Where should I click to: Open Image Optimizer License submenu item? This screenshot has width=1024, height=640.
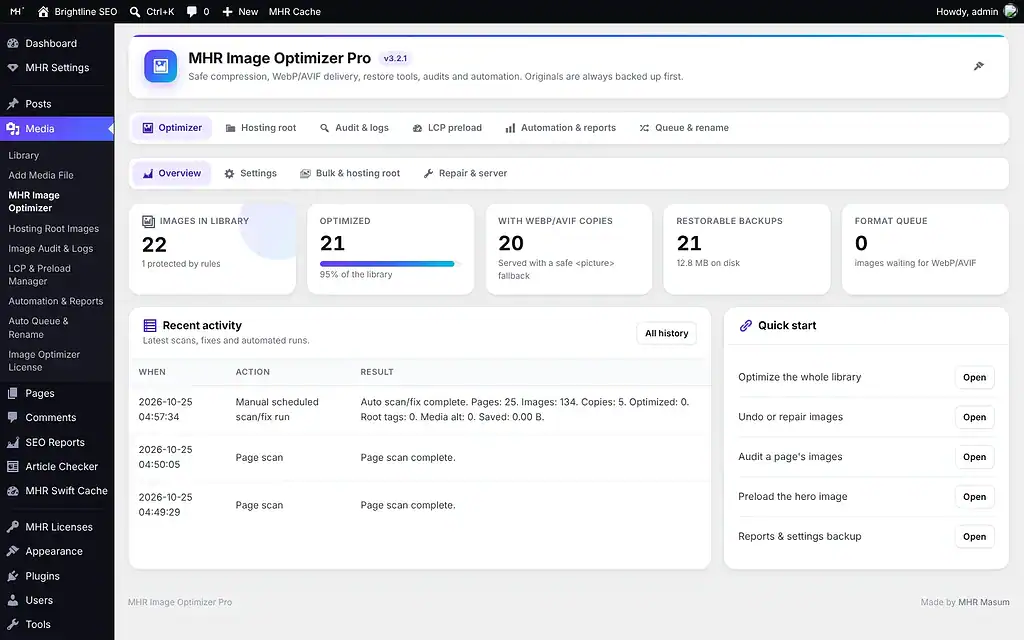coord(44,360)
